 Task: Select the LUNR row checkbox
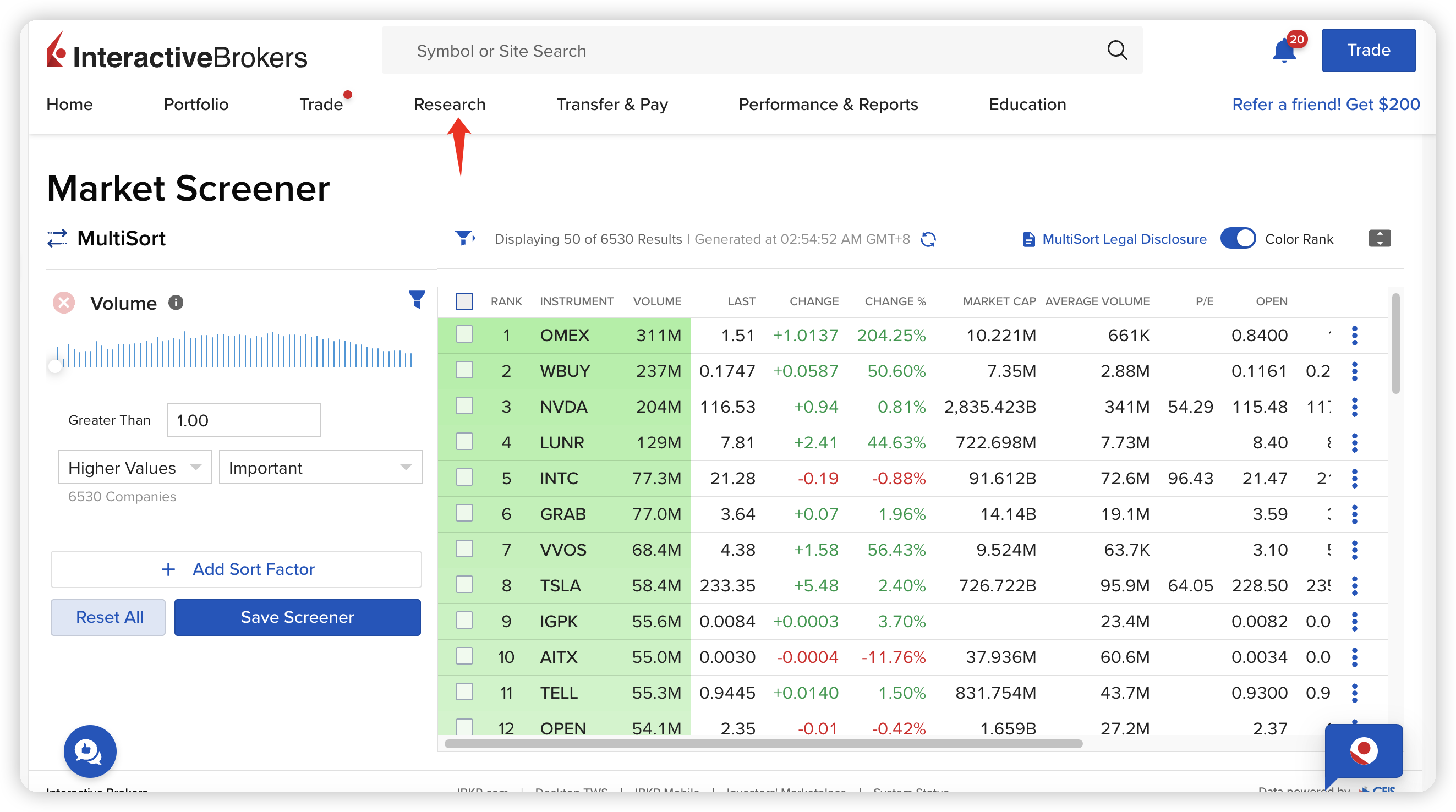(x=464, y=441)
